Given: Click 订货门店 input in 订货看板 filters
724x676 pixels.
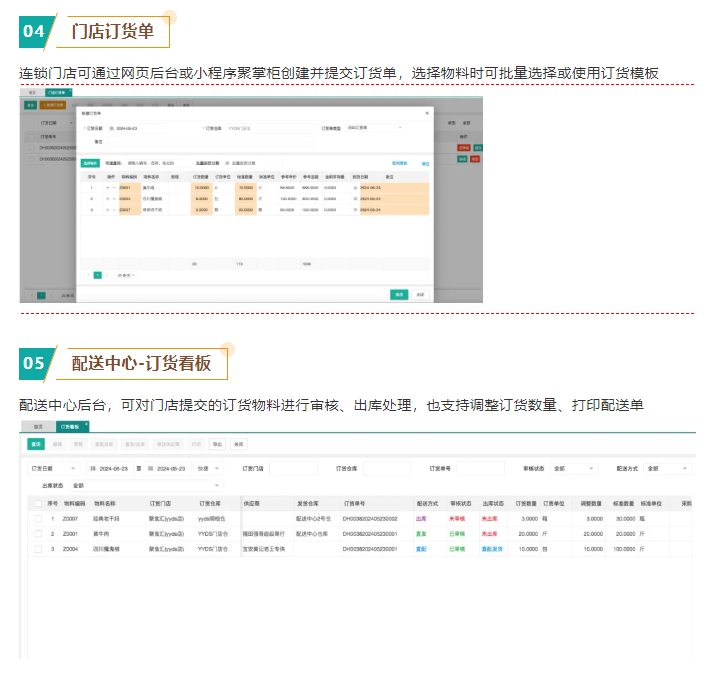Looking at the screenshot, I should 293,469.
